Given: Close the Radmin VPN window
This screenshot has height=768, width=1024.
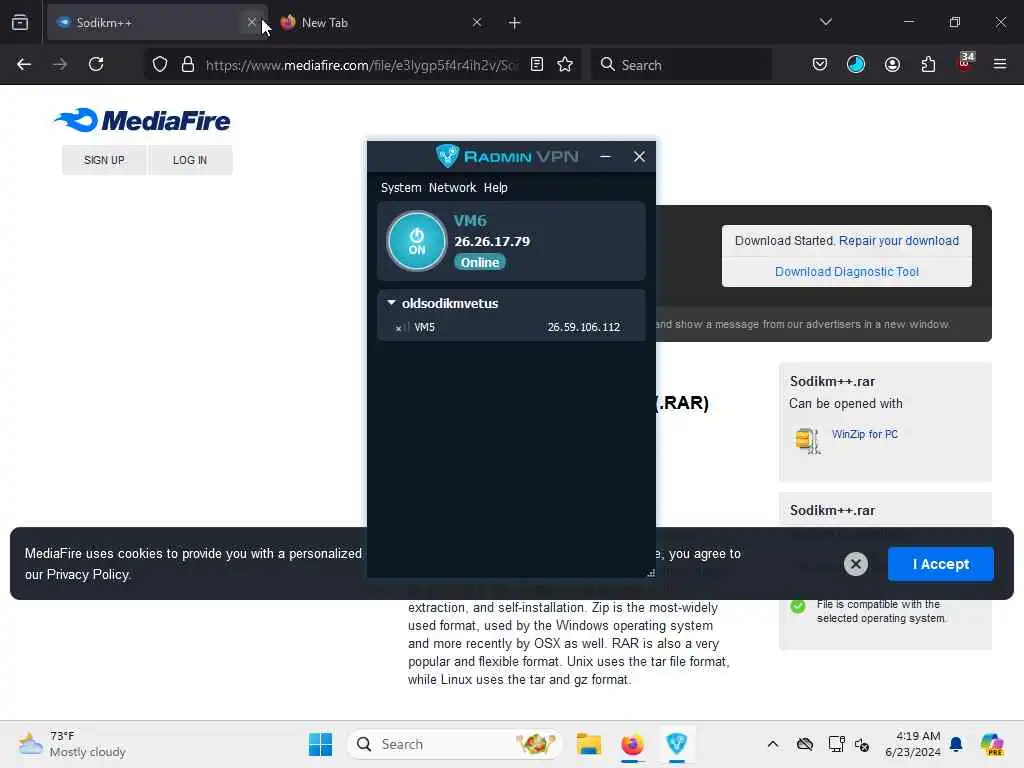Looking at the screenshot, I should (x=639, y=157).
